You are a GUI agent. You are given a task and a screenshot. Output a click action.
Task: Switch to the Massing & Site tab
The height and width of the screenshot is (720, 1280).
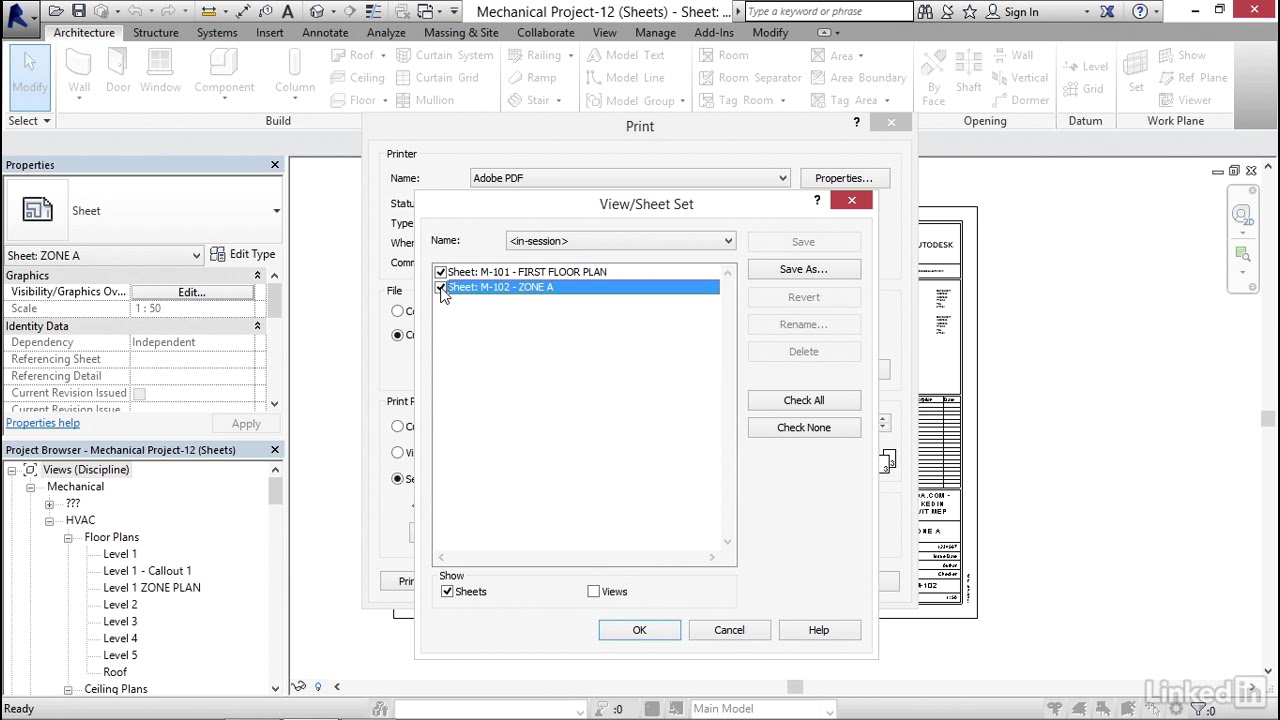pos(461,32)
